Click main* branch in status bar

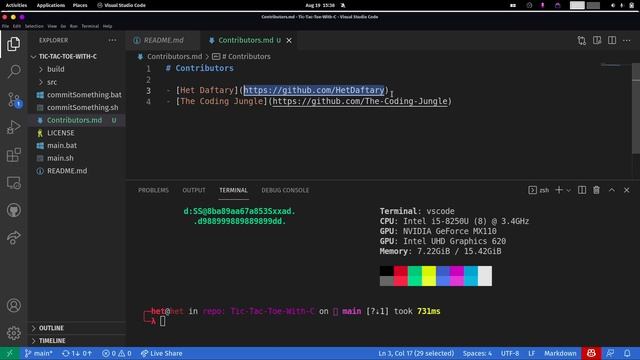(38, 353)
